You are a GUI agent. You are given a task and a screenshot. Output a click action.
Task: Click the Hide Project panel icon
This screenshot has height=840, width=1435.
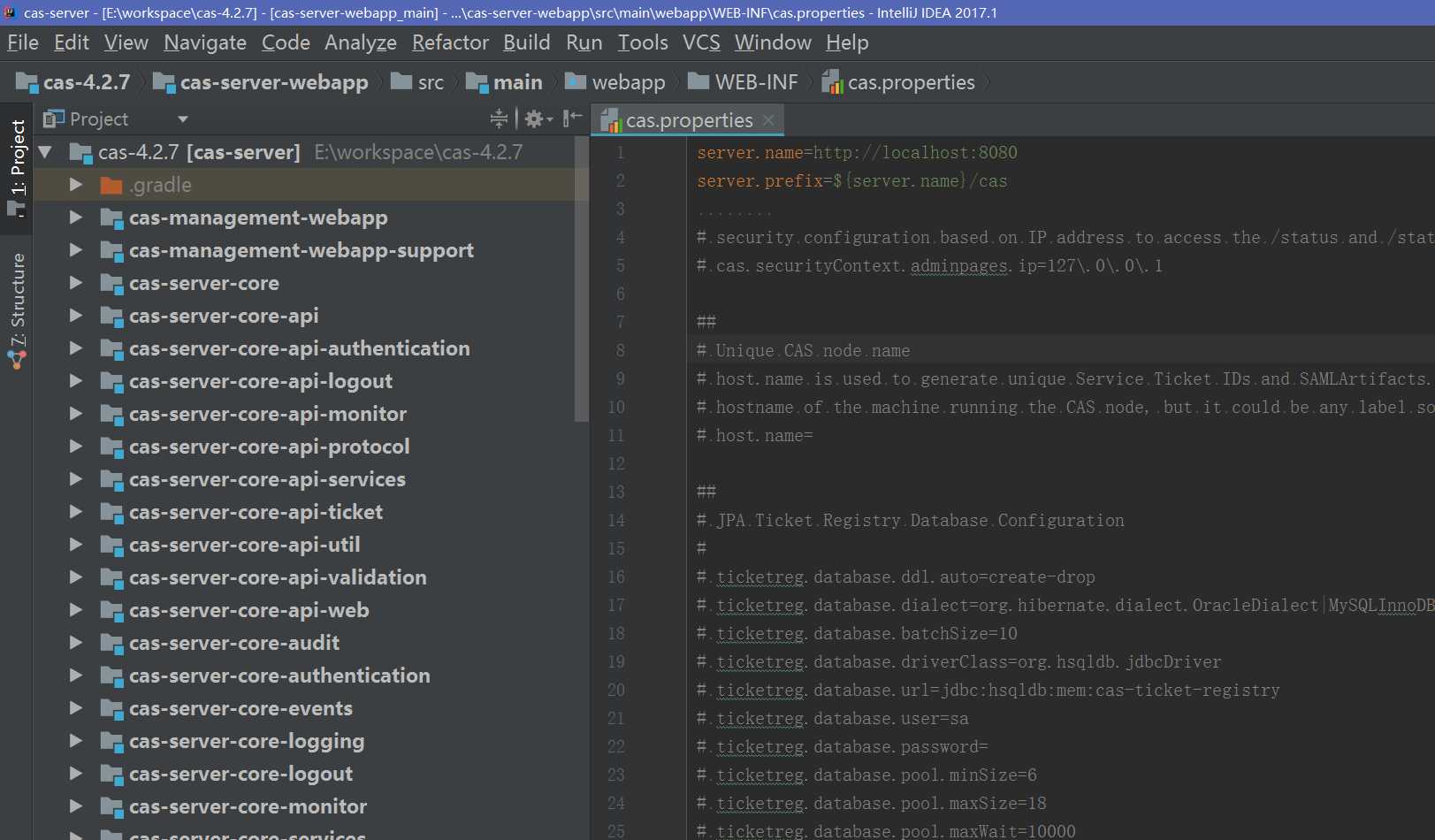[573, 118]
